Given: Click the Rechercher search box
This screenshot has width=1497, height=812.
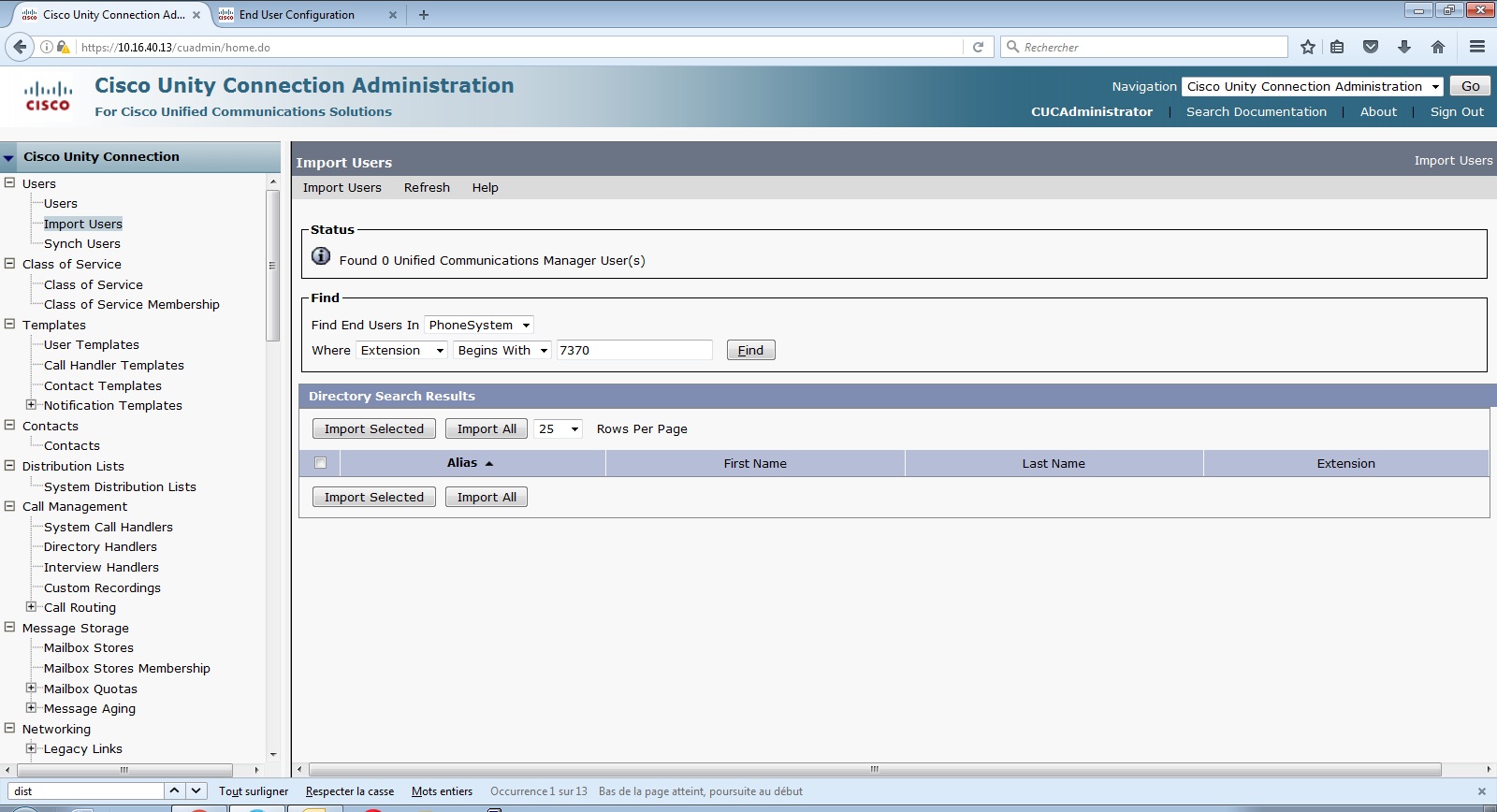Looking at the screenshot, I should pyautogui.click(x=1144, y=47).
